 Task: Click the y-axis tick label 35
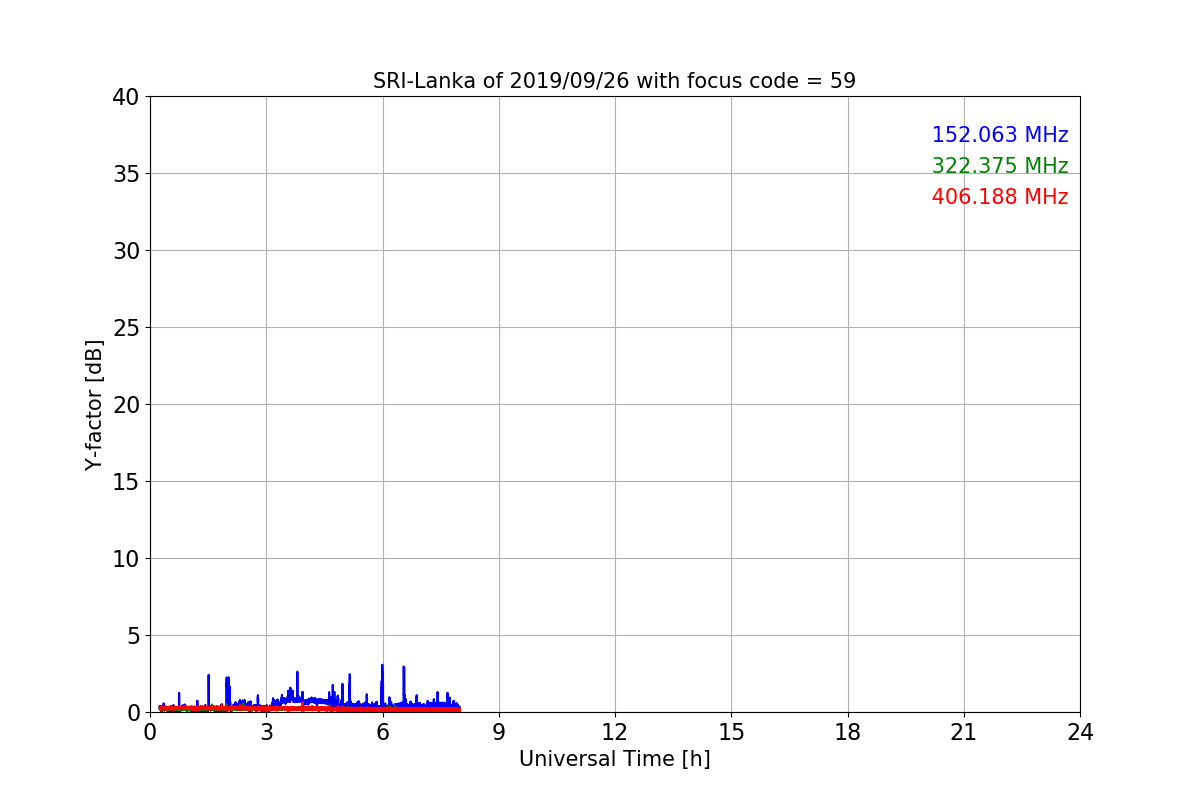126,174
